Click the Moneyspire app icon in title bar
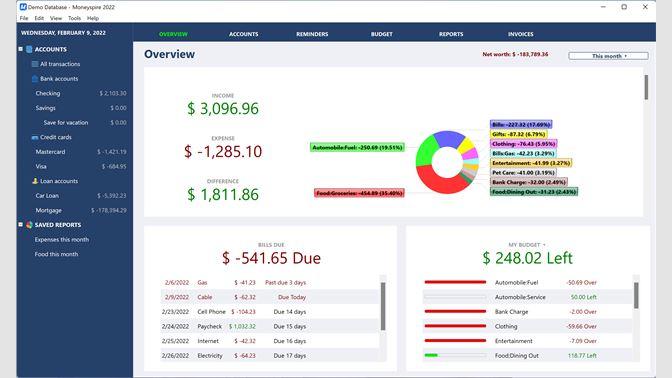Viewport: 672px width, 378px height. pyautogui.click(x=23, y=7)
